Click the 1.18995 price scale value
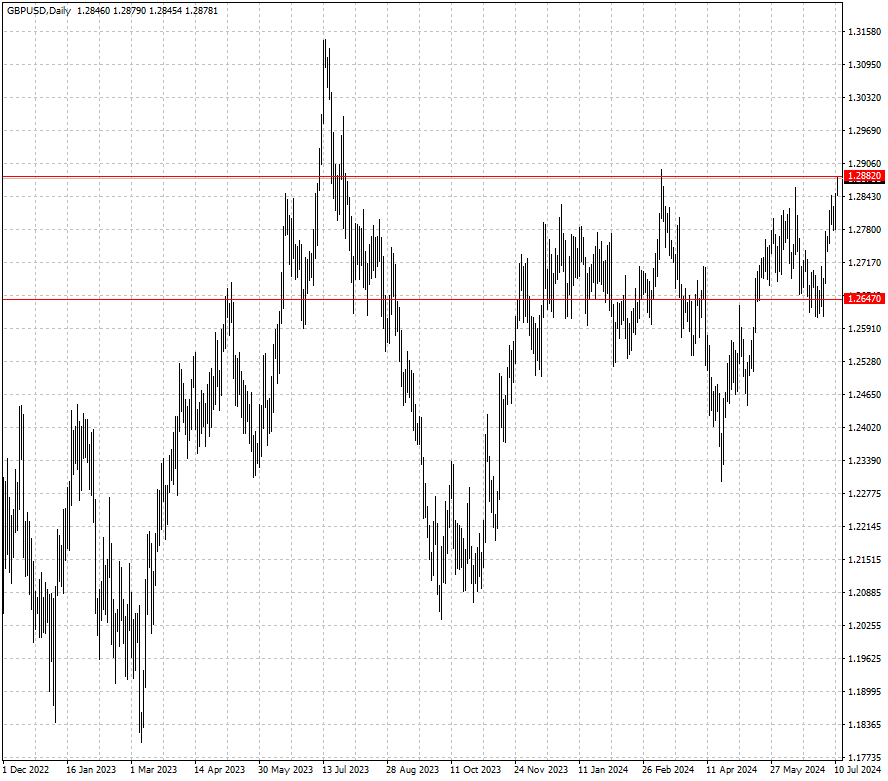This screenshot has width=888, height=781. click(864, 692)
